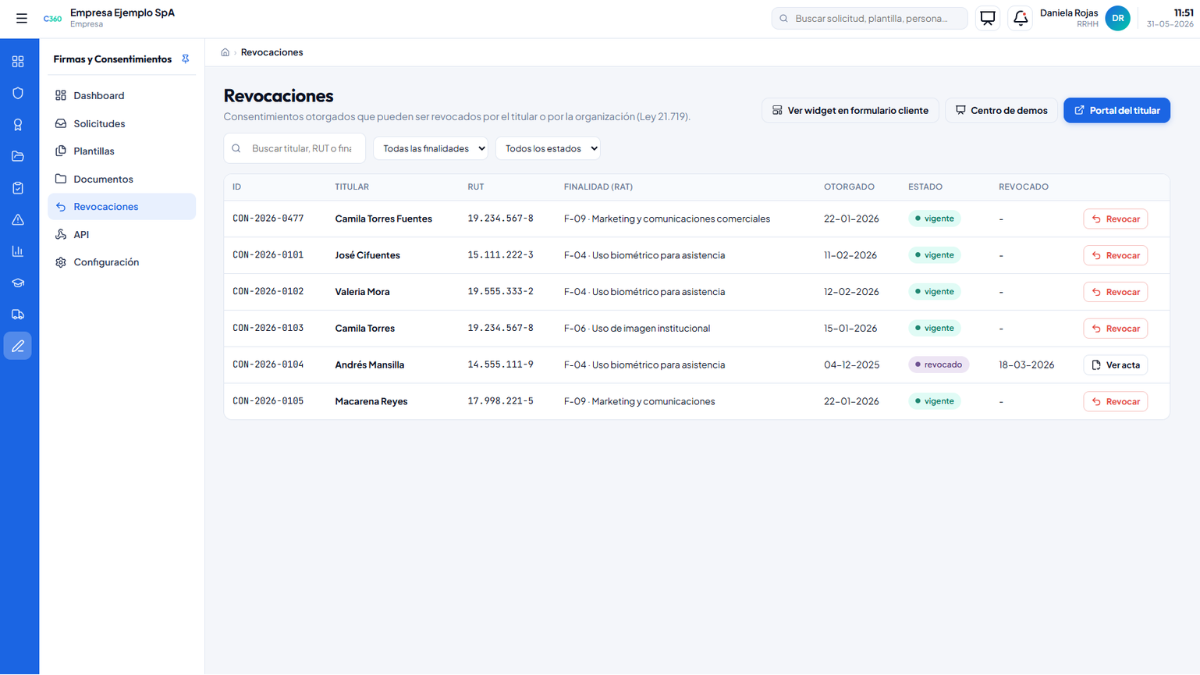This screenshot has width=1200, height=675.
Task: Open Solicitudes in the side menu
Action: tap(122, 124)
